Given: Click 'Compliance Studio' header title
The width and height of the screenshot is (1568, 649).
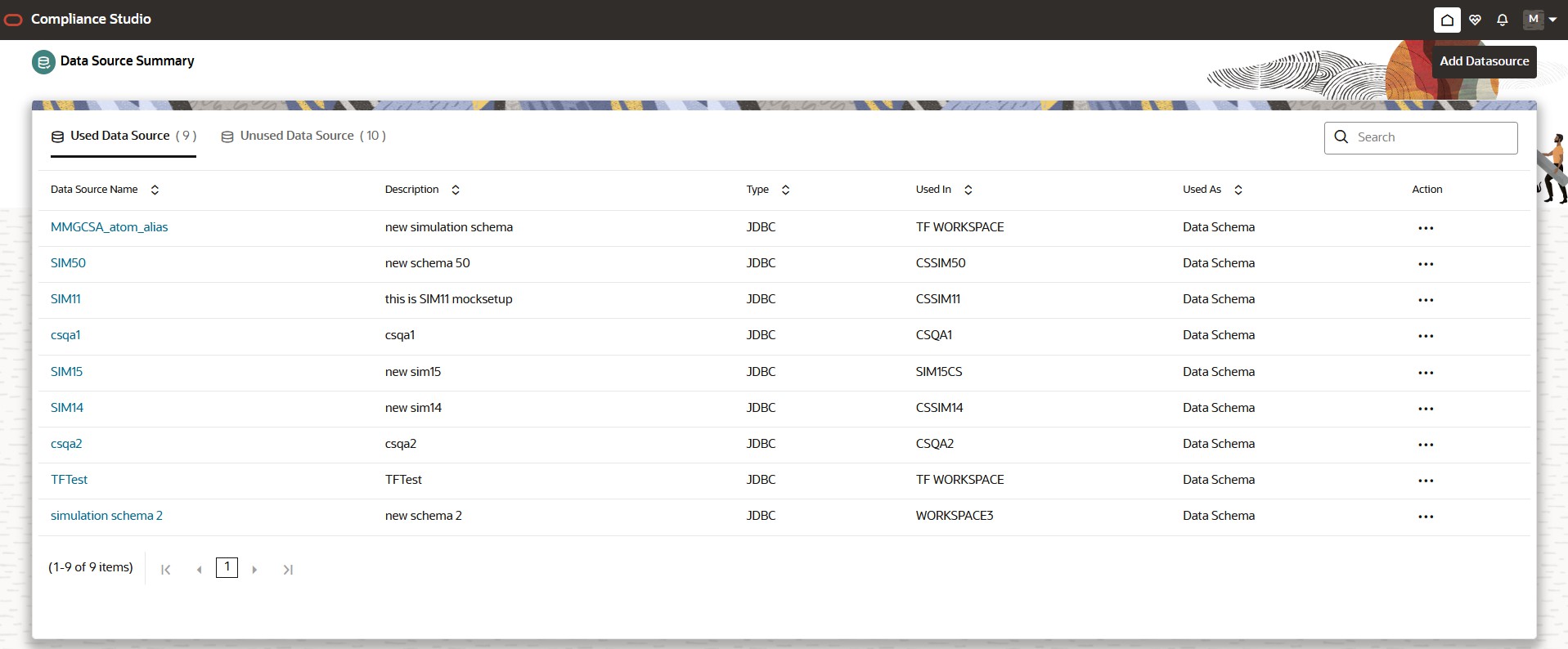Looking at the screenshot, I should (x=91, y=19).
